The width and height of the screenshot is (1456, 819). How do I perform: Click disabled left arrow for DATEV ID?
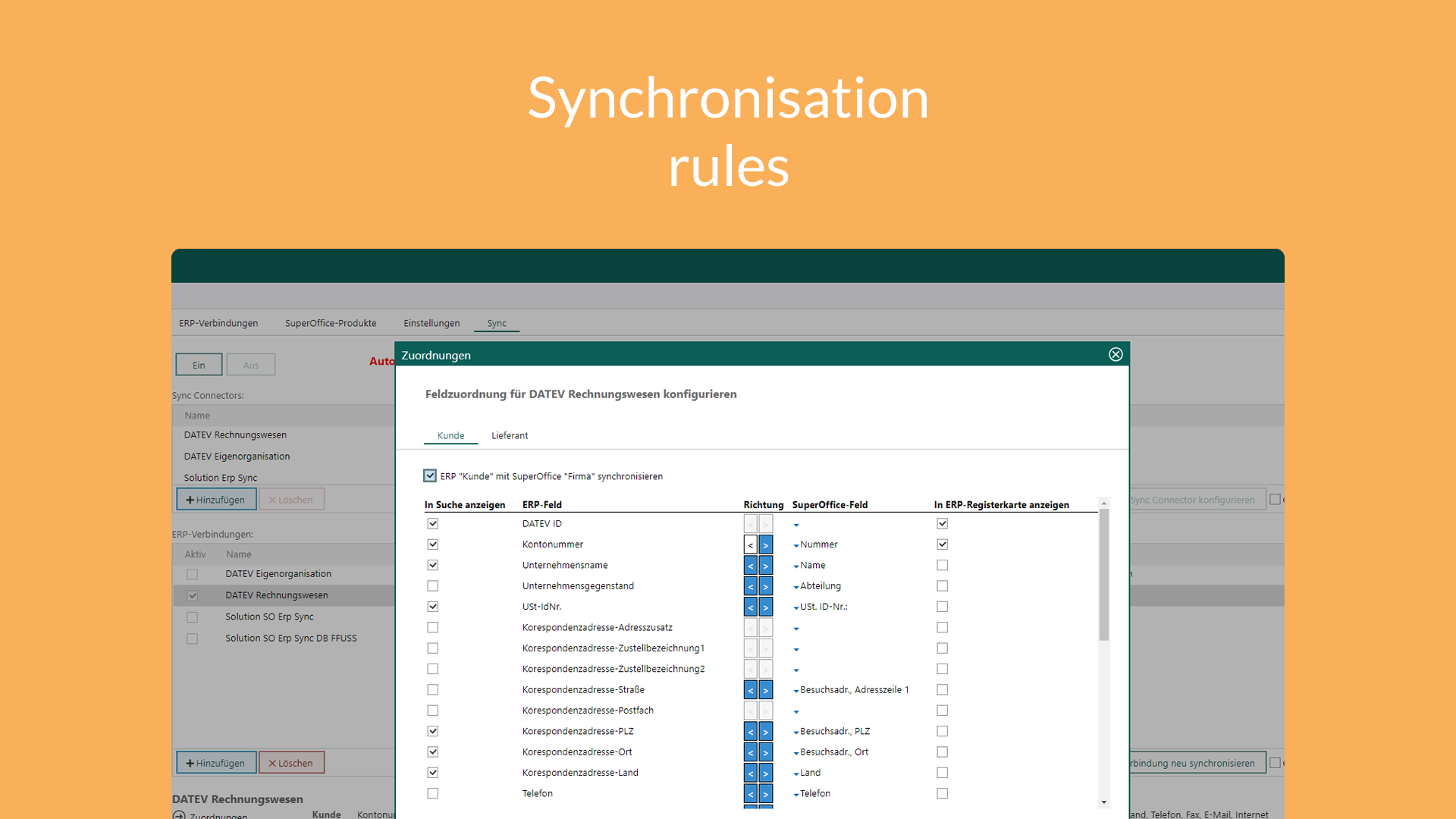751,524
